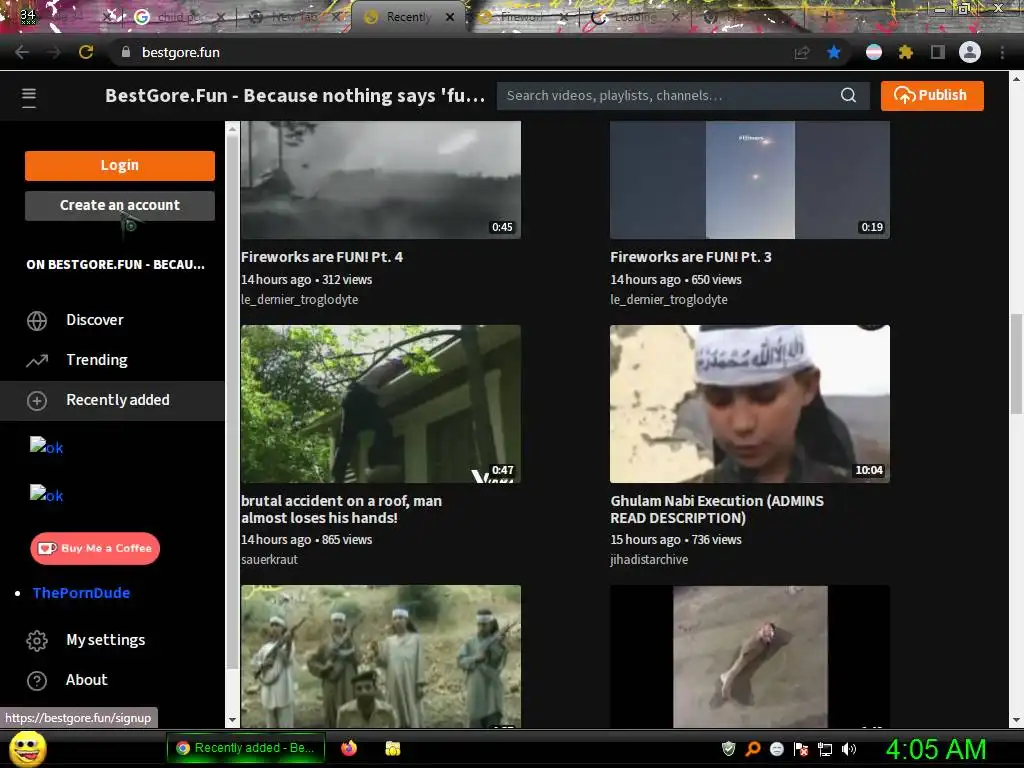Click the network tray icon

pyautogui.click(x=825, y=748)
